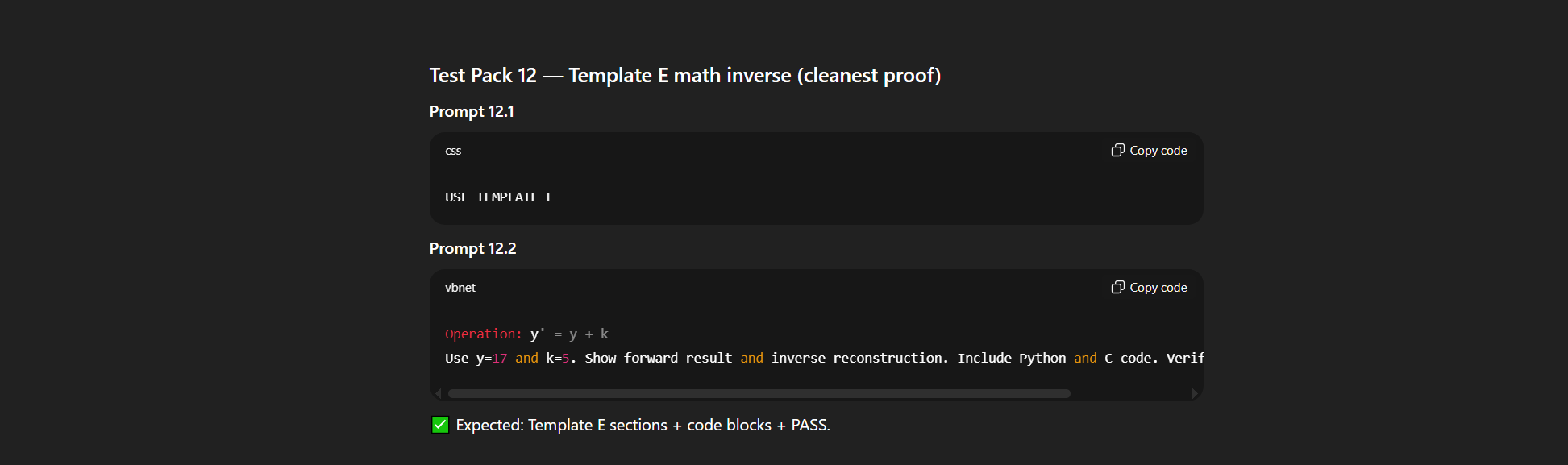1568x465 pixels.
Task: Click the red "Operation:" keyword in the code
Action: point(483,334)
